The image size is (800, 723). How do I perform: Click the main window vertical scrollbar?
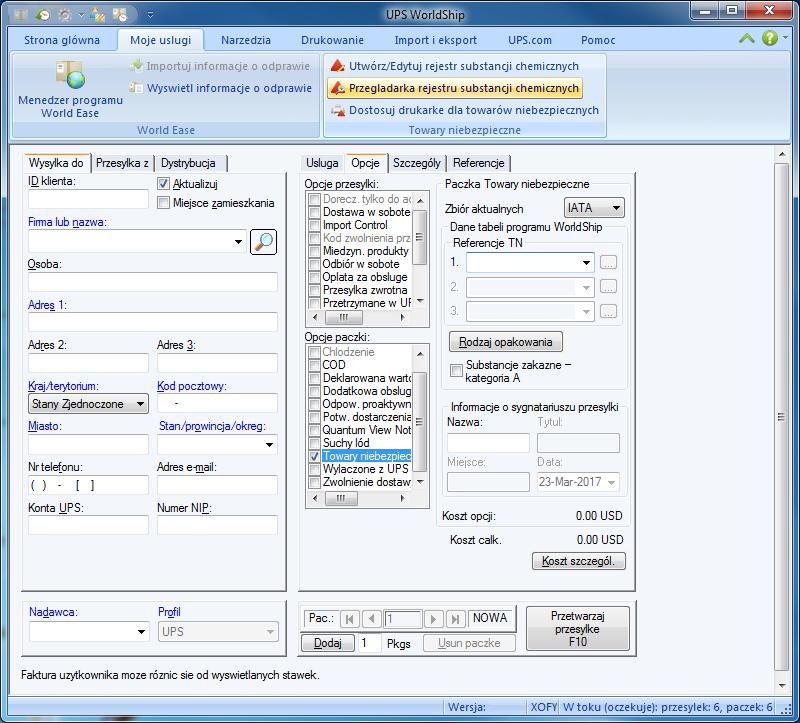(781, 416)
